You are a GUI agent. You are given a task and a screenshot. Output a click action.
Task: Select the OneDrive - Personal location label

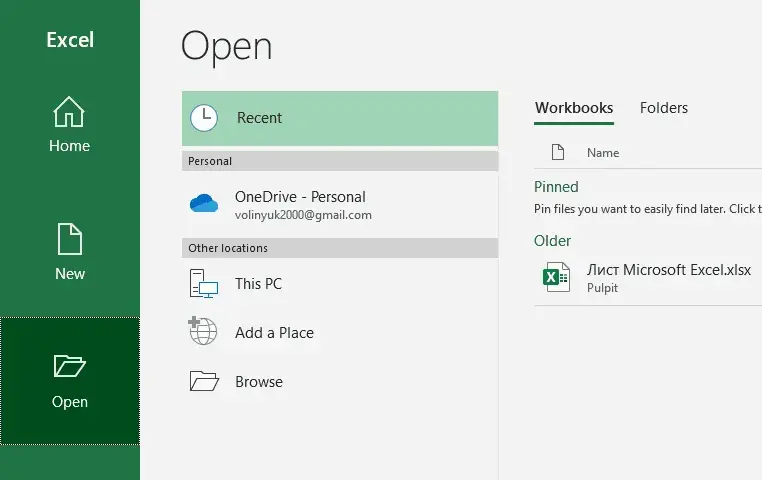point(300,197)
